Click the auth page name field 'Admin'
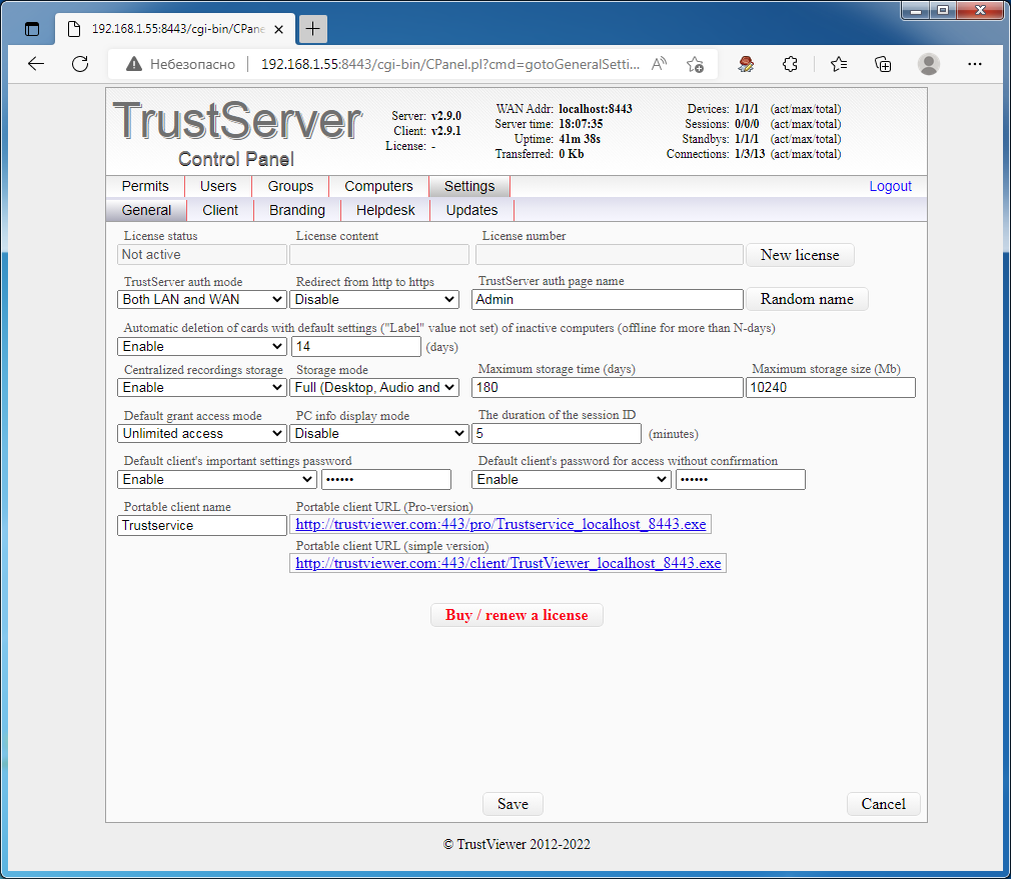The width and height of the screenshot is (1011, 879). click(607, 299)
